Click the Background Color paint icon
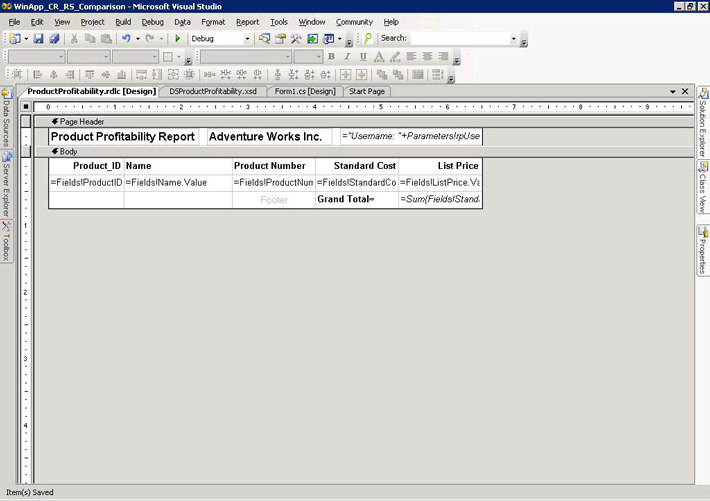 395,57
